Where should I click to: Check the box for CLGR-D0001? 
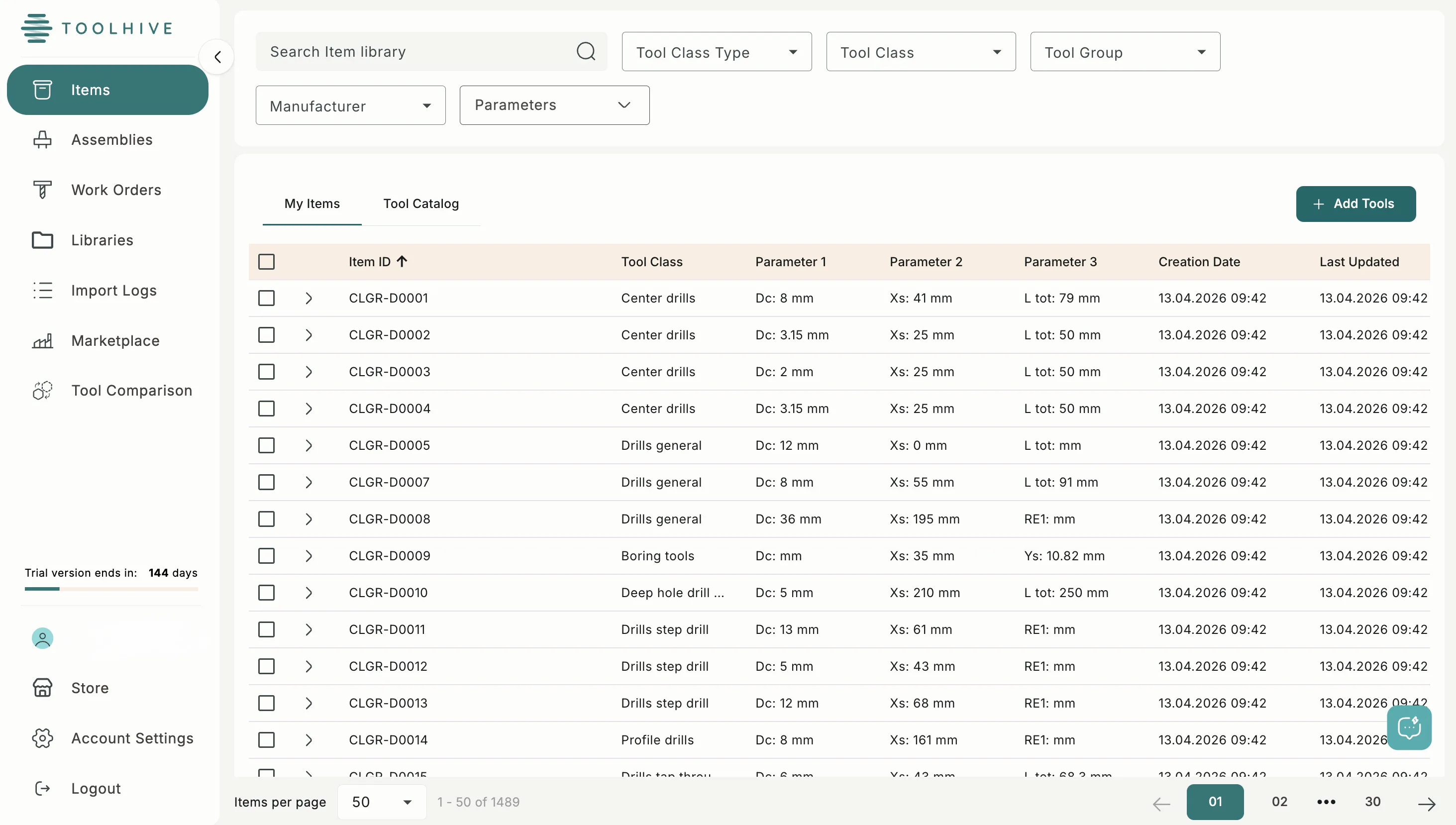click(x=266, y=298)
